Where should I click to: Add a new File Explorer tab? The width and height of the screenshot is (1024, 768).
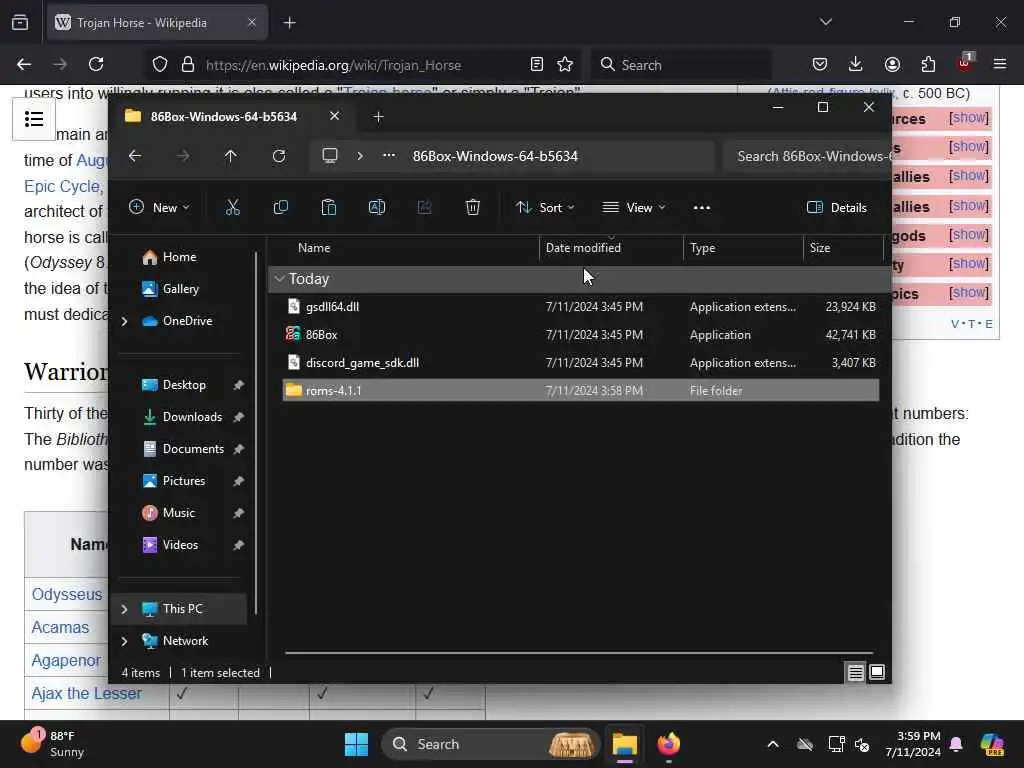[x=378, y=116]
